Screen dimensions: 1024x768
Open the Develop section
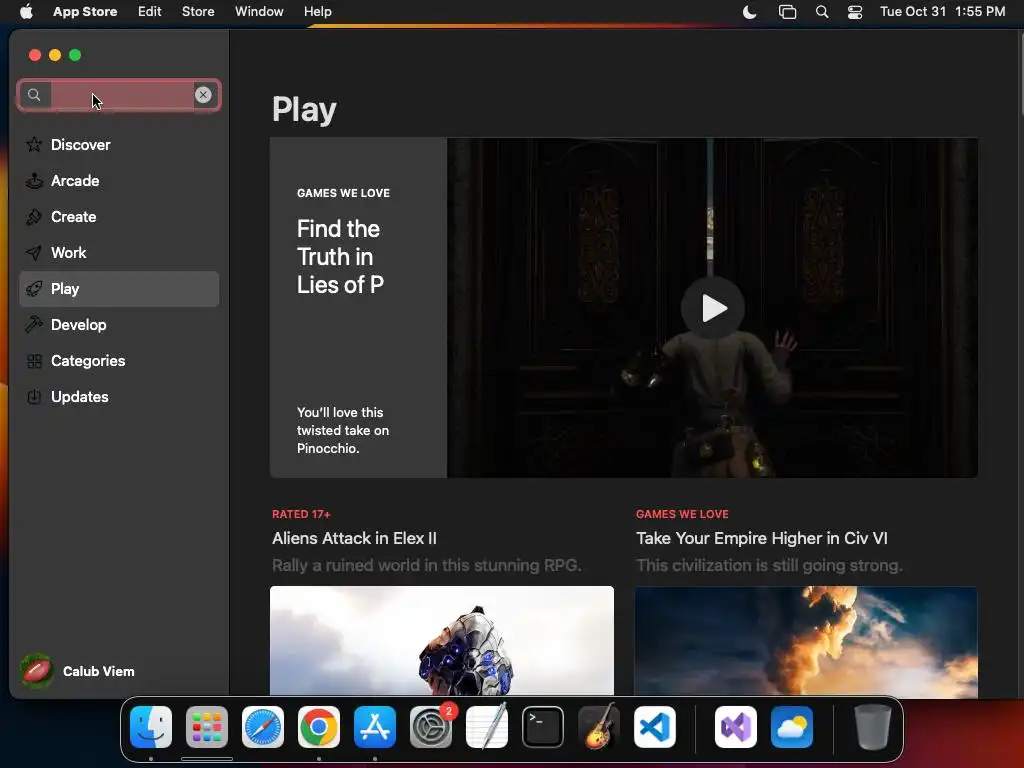click(119, 325)
